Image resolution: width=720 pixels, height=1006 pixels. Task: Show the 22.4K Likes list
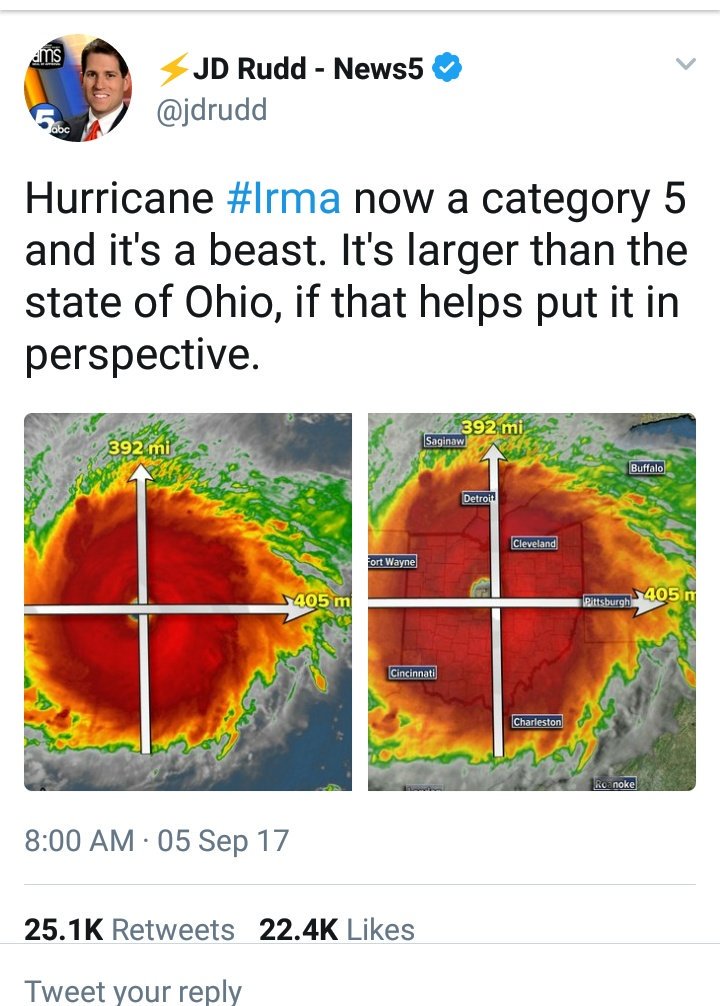(x=336, y=930)
